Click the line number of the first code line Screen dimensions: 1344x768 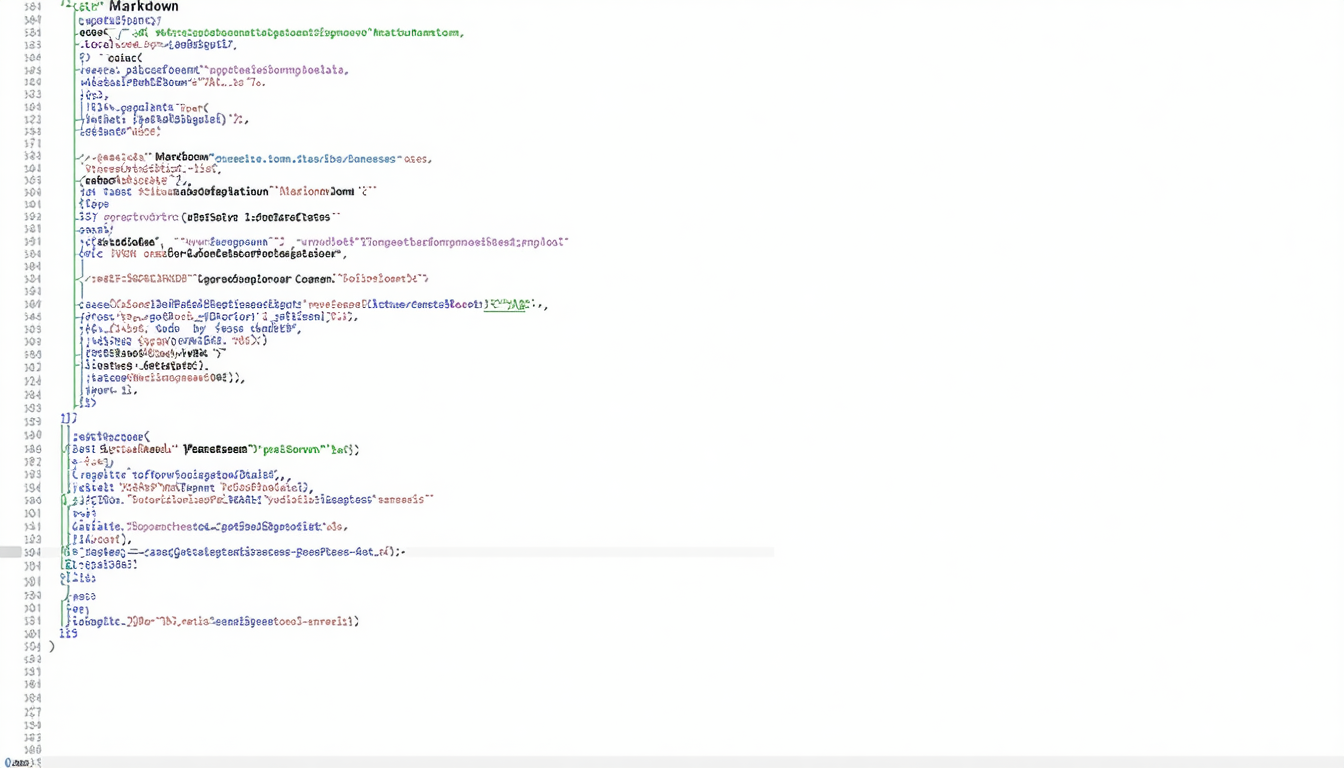(33, 7)
